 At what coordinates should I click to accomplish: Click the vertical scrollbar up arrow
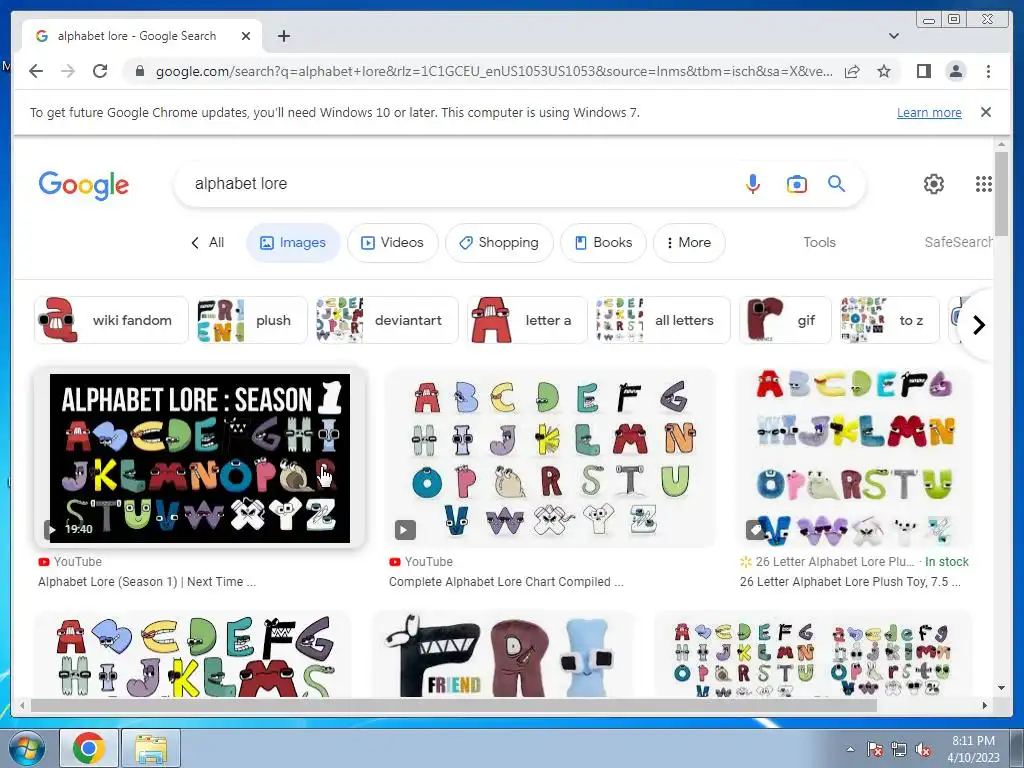pyautogui.click(x=1001, y=144)
